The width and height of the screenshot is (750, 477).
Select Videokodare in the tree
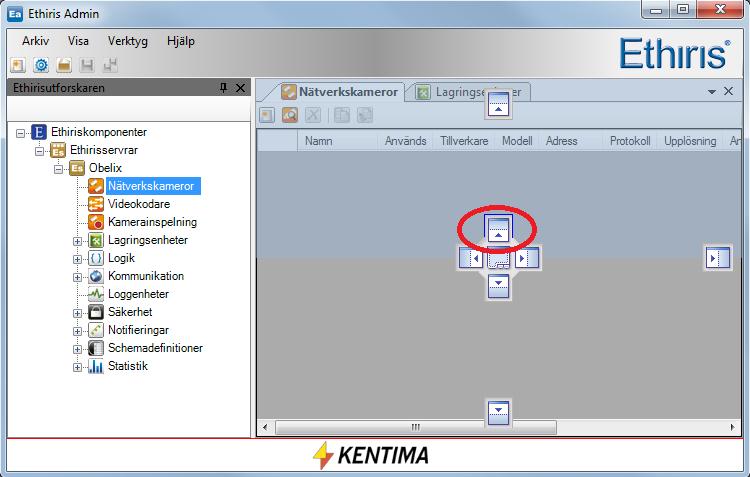[139, 204]
